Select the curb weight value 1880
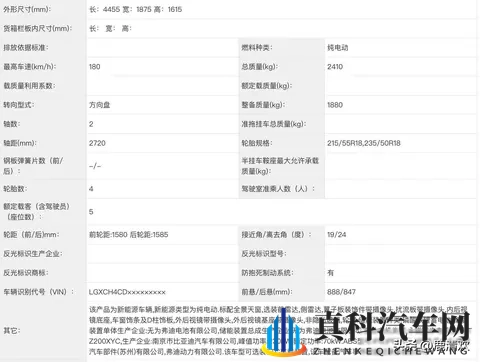The height and width of the screenshot is (362, 480). click(335, 105)
